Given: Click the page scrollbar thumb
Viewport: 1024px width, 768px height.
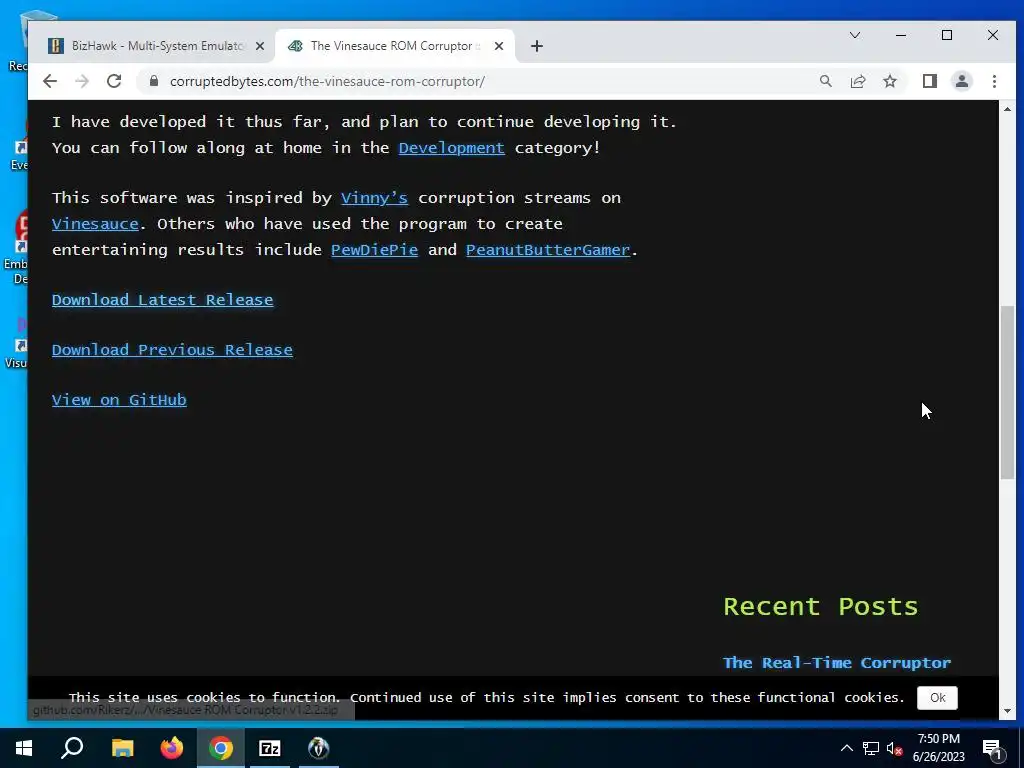Looking at the screenshot, I should click(1007, 392).
